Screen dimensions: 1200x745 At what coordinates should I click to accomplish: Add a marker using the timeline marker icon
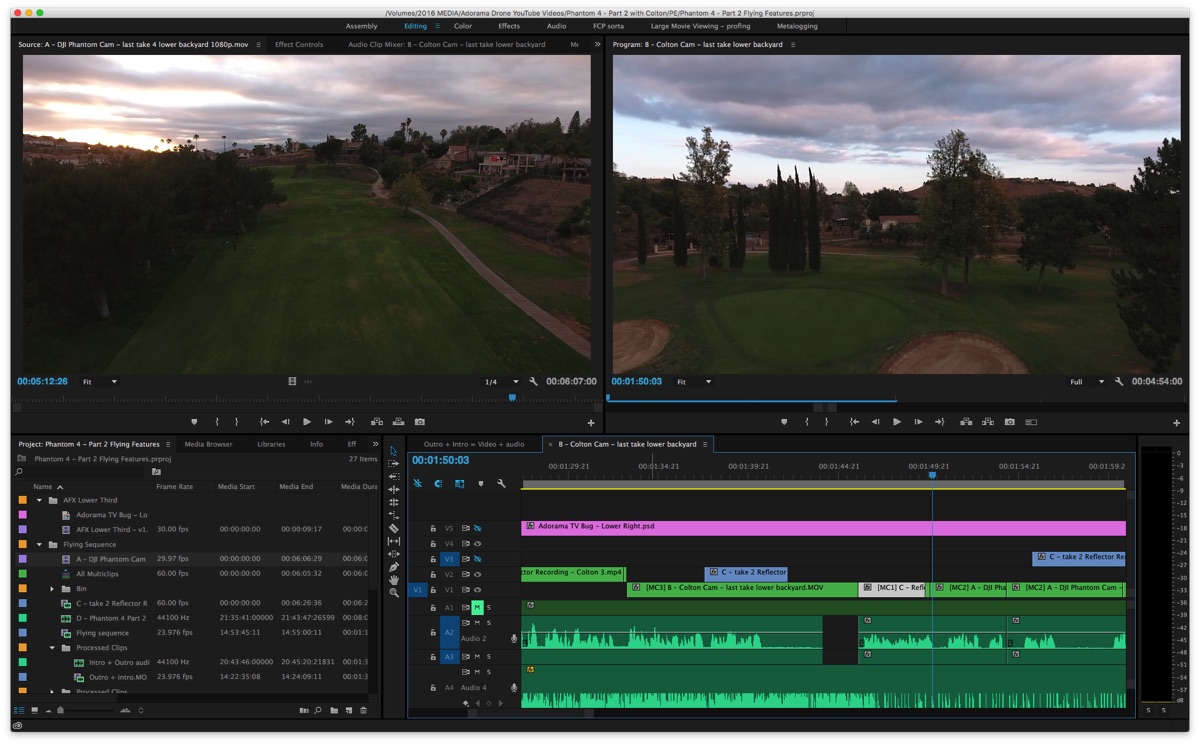pos(480,484)
